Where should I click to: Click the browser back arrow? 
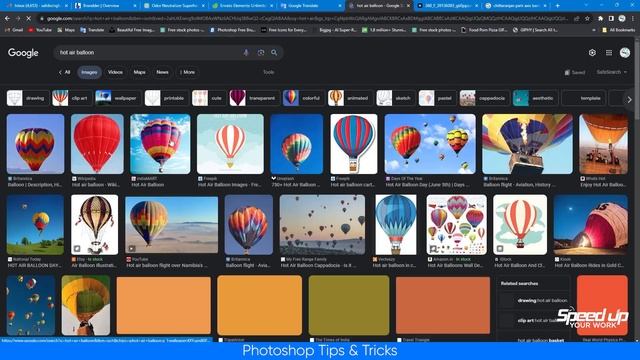tap(7, 19)
